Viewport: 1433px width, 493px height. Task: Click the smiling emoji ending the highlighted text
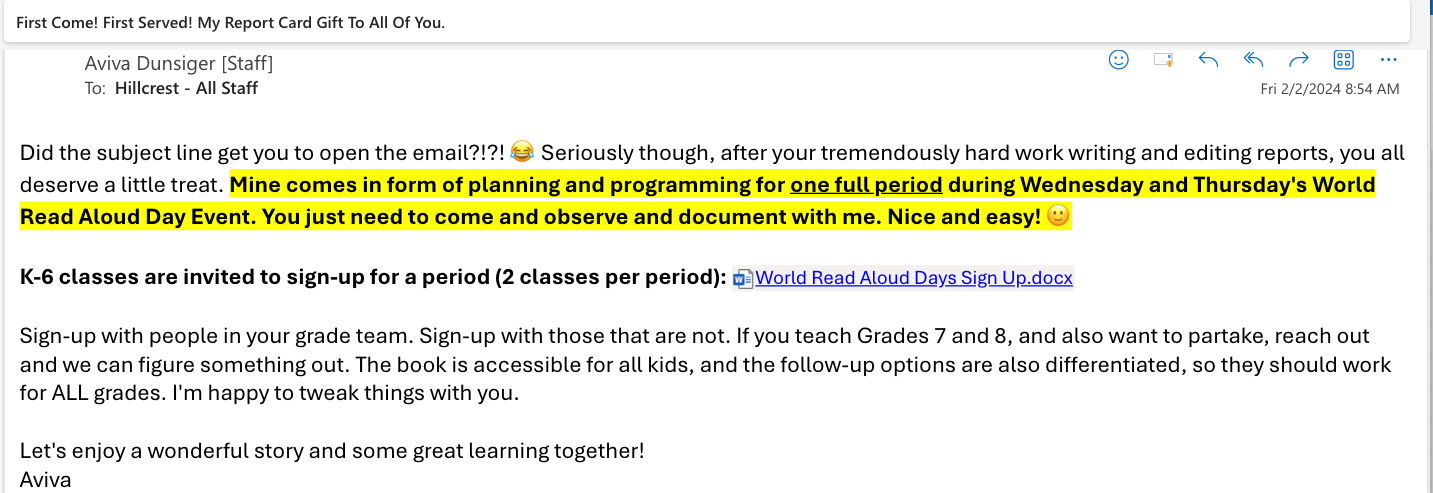[1058, 216]
